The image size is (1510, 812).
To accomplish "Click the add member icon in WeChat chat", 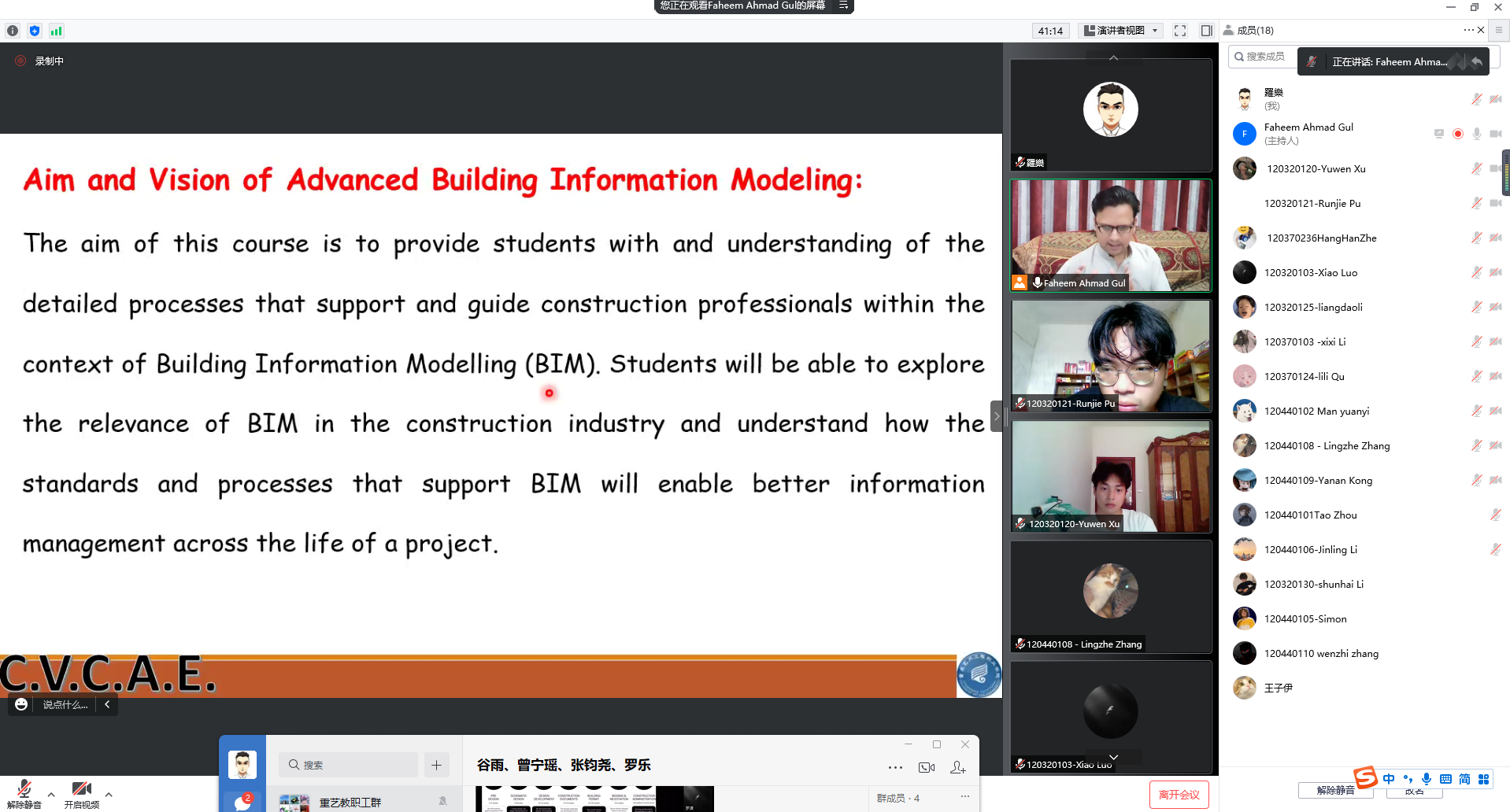I will click(x=958, y=767).
